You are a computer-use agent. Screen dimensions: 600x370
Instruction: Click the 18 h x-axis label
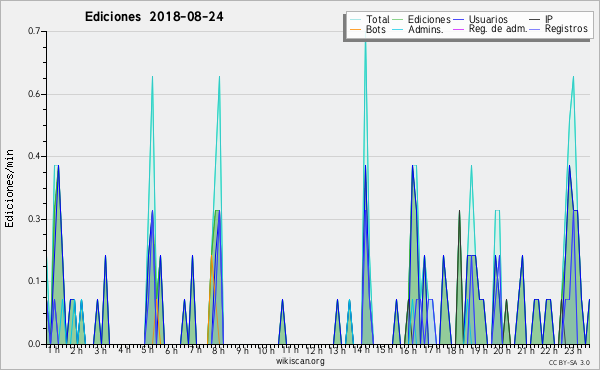click(455, 350)
